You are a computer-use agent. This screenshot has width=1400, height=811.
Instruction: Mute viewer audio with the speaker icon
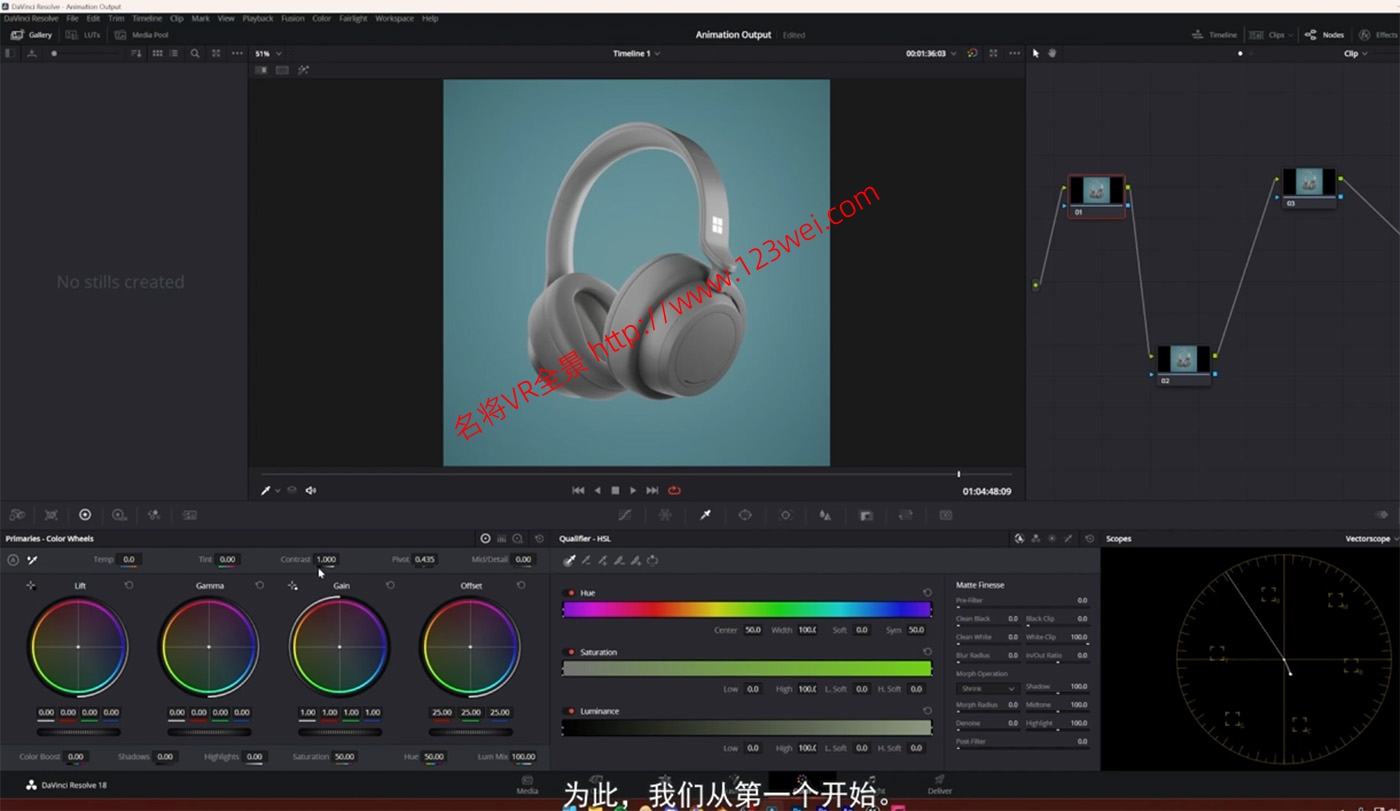311,490
